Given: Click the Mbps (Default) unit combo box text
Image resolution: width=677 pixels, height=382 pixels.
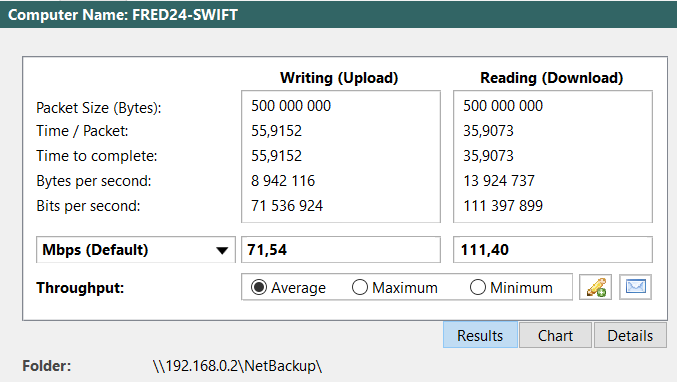Looking at the screenshot, I should tap(95, 250).
